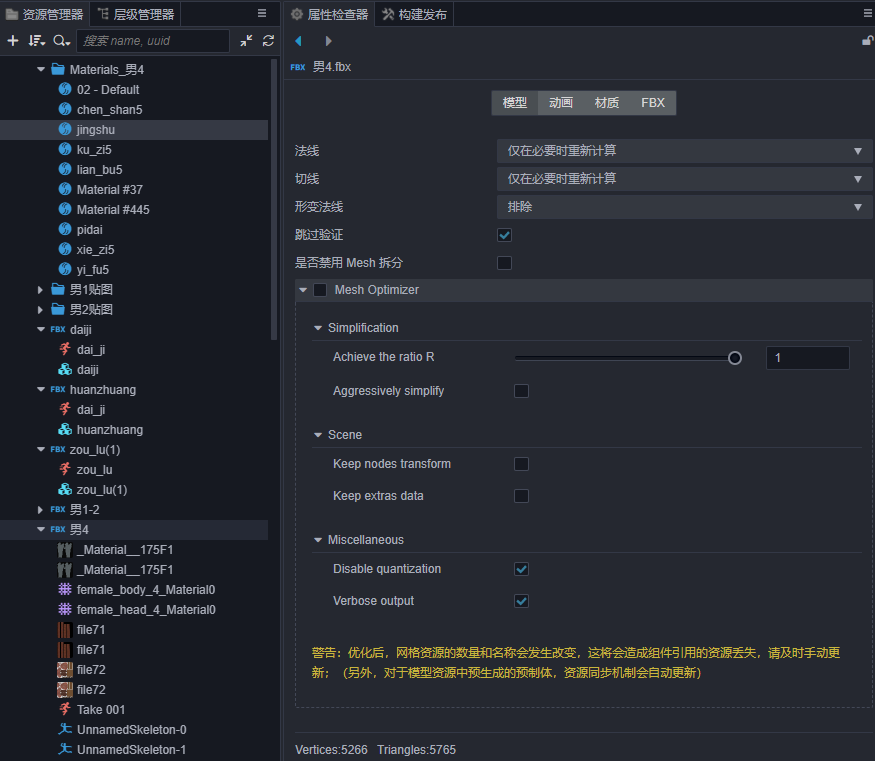Uncheck Disable quantization checkbox

coord(521,569)
